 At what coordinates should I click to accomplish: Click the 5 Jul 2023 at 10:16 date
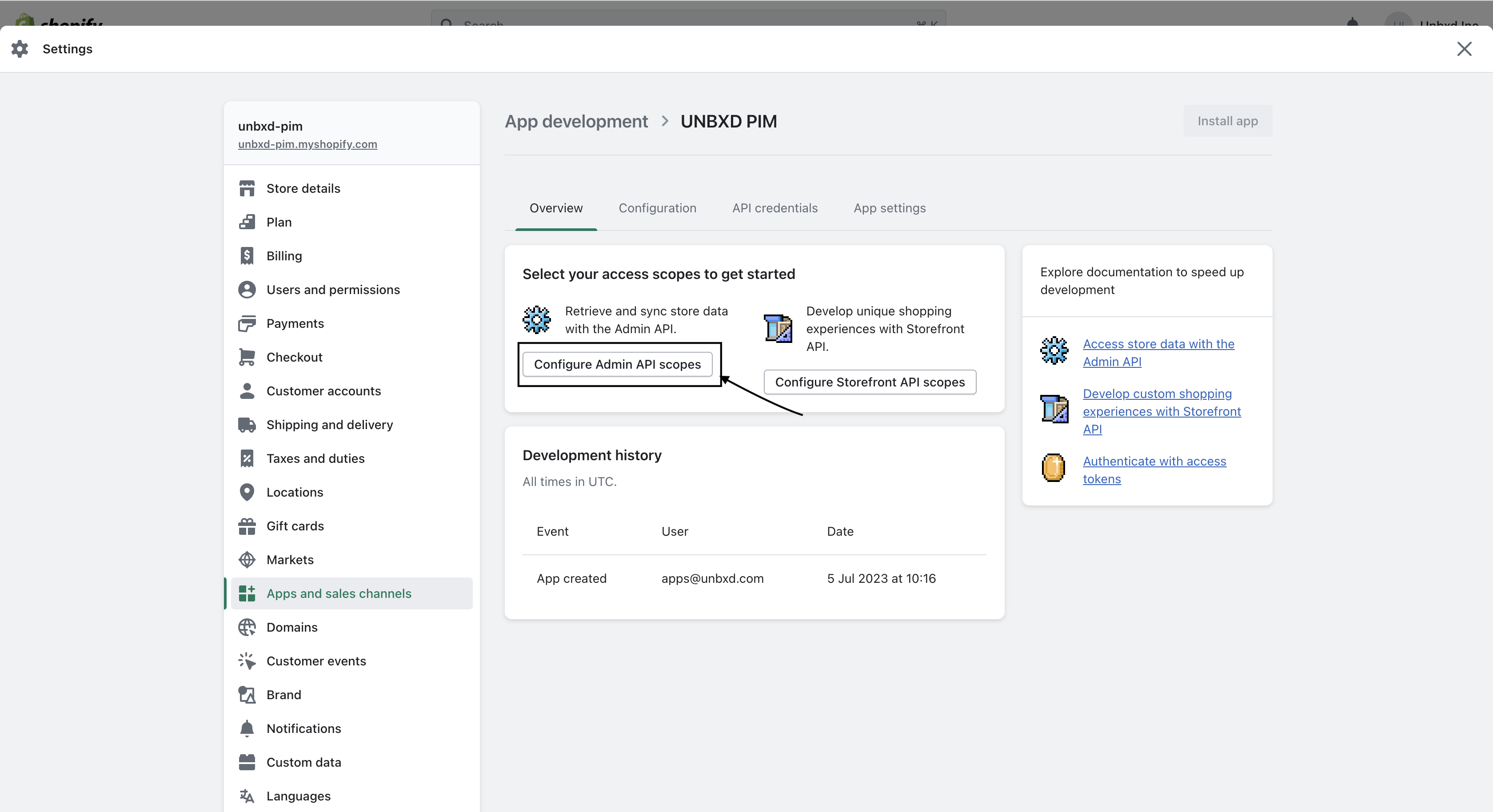[881, 578]
